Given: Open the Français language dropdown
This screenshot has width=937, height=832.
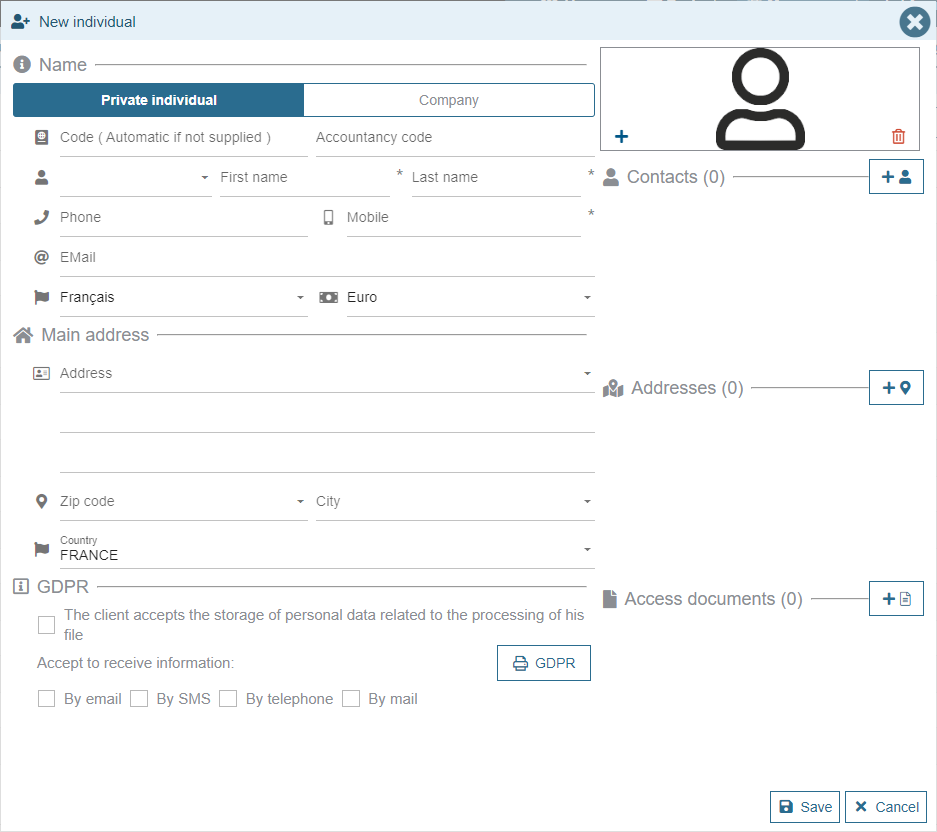Looking at the screenshot, I should pyautogui.click(x=182, y=298).
